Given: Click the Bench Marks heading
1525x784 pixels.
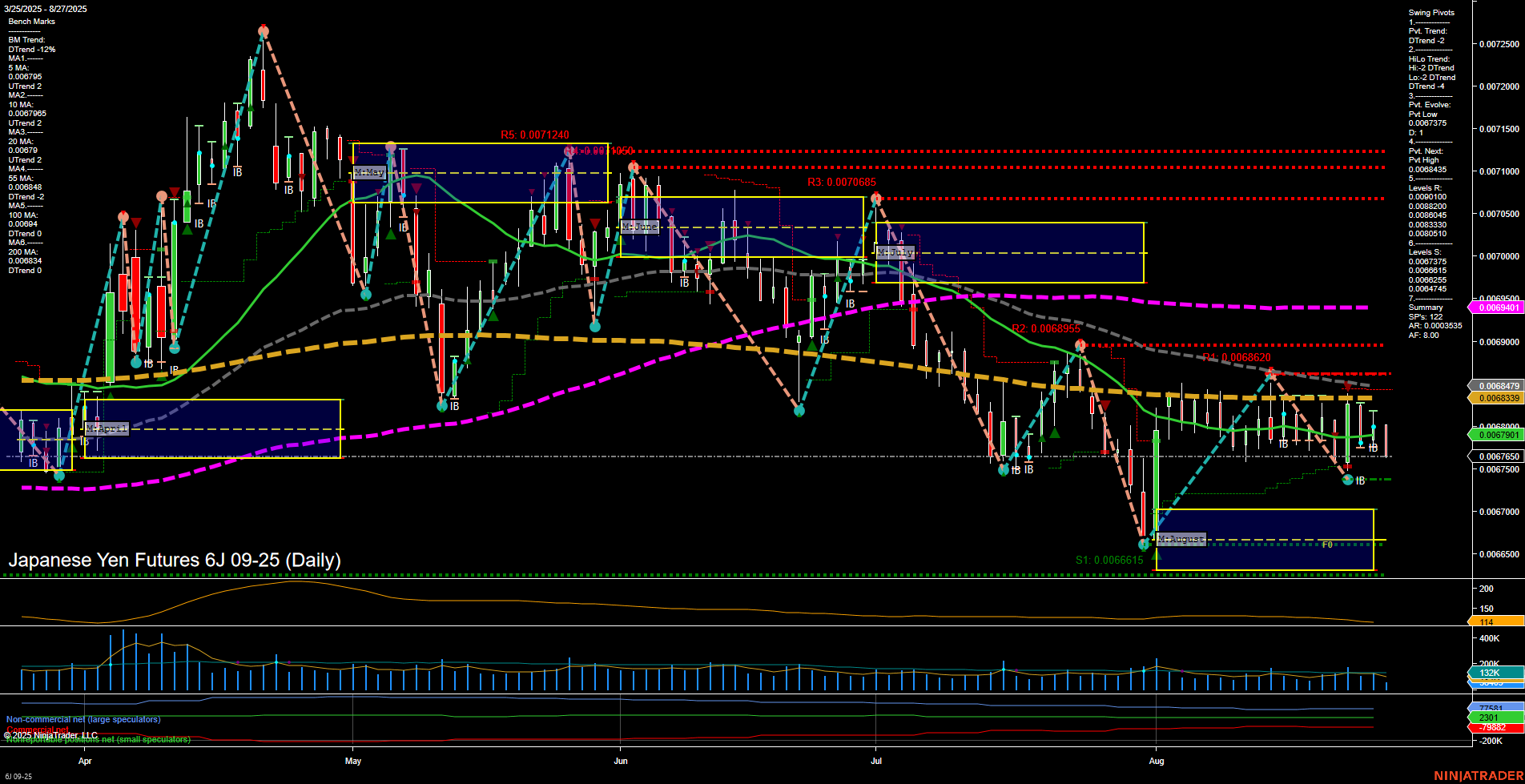Looking at the screenshot, I should [x=32, y=22].
